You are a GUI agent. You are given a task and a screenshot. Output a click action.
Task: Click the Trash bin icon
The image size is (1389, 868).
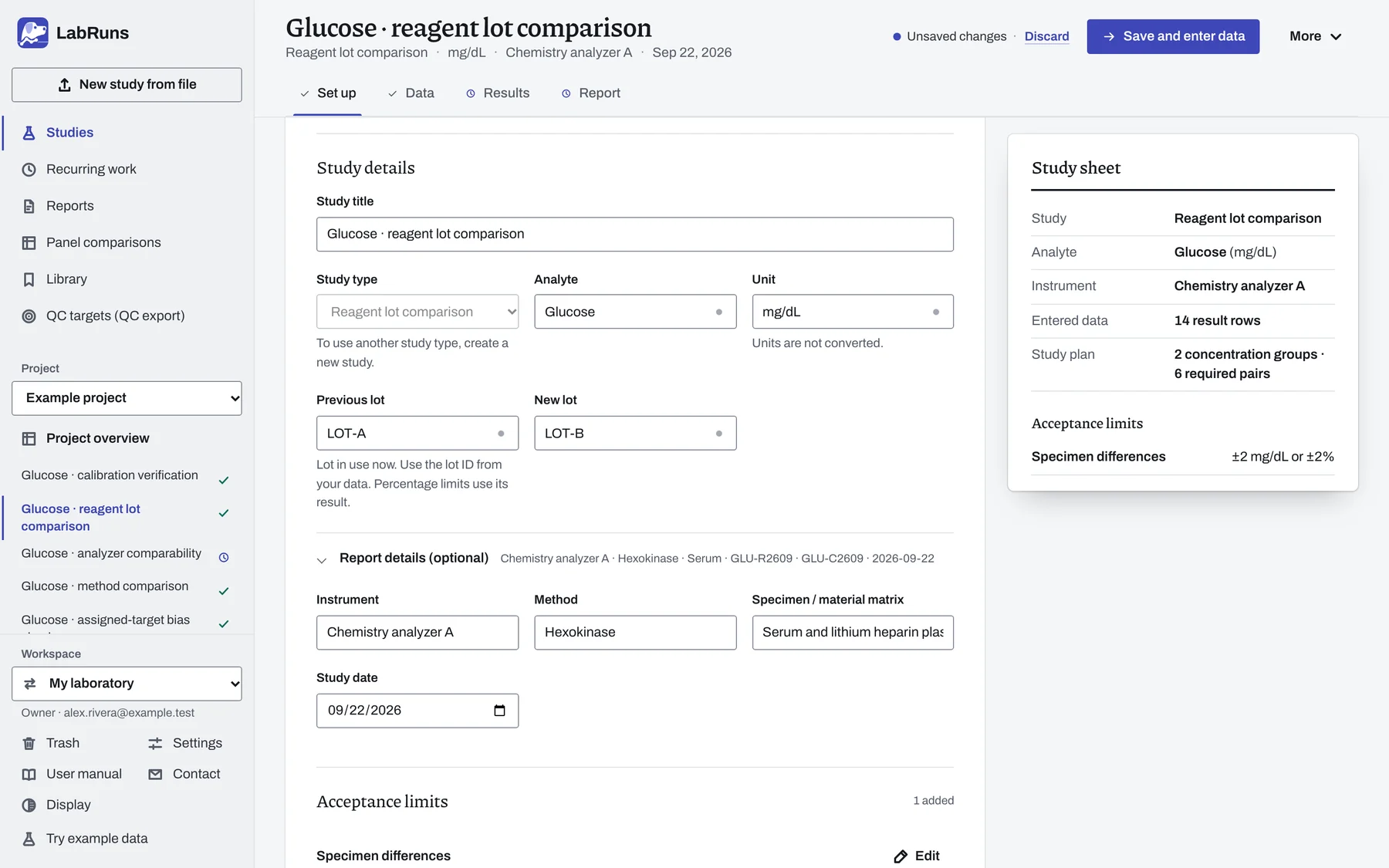coord(29,744)
